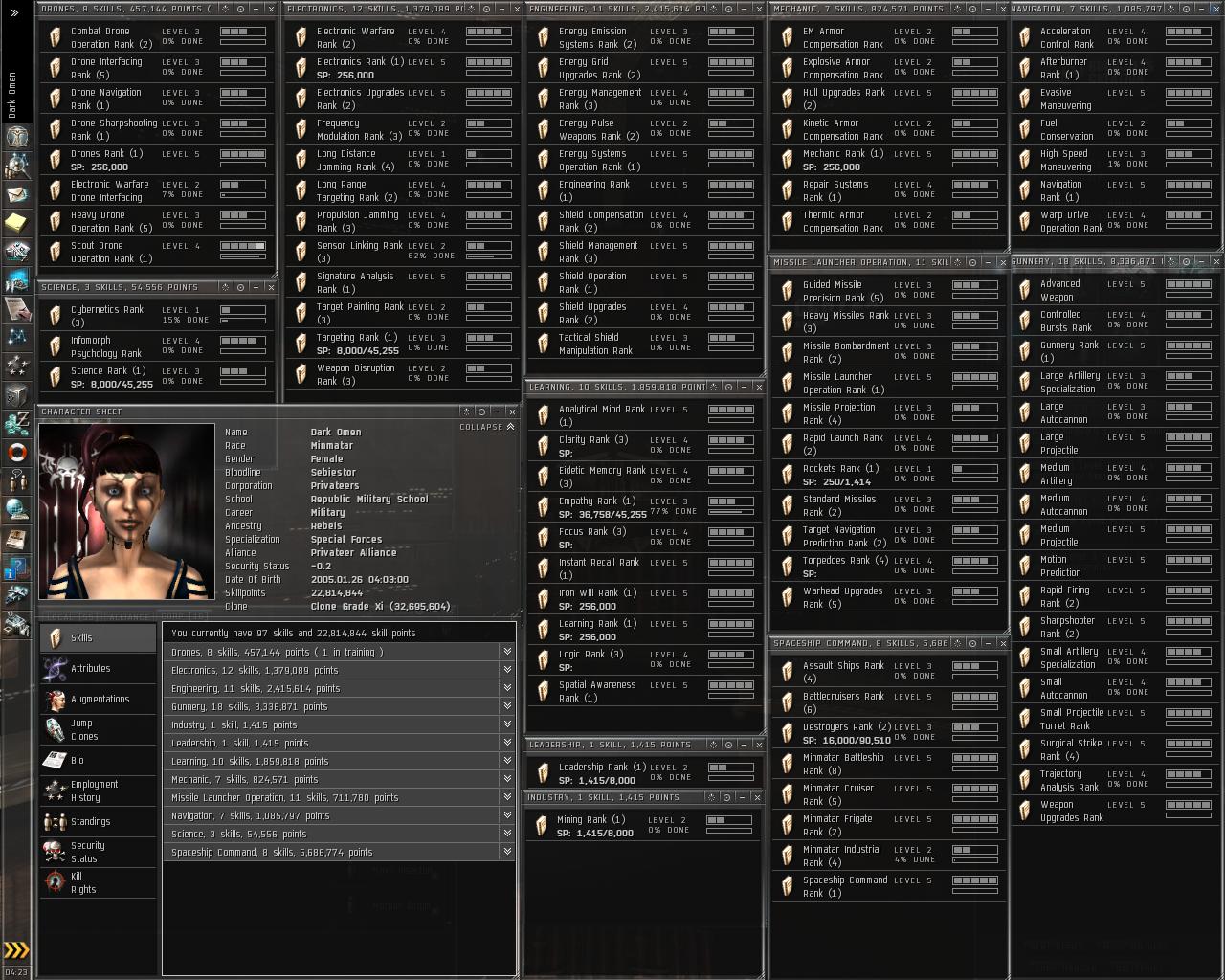Expand the Spaceship Command skill group chevron
Viewport: 1225px width, 980px height.
pyautogui.click(x=507, y=852)
